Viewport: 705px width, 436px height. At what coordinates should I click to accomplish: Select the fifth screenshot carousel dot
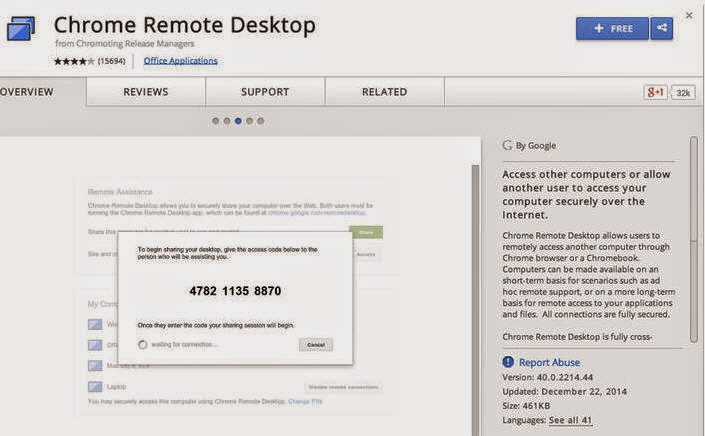[261, 121]
